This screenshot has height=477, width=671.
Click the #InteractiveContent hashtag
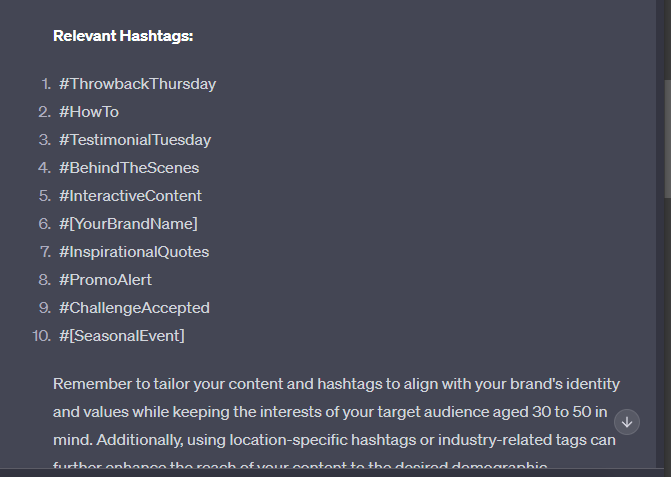[x=130, y=196]
